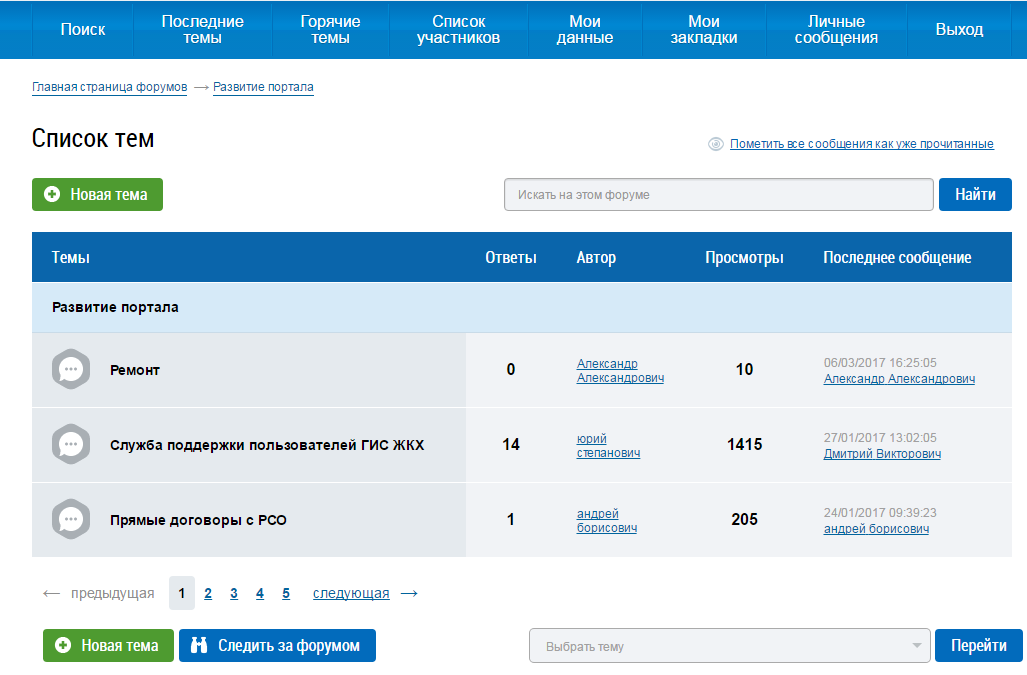The image size is (1027, 675).
Task: Mark all messages as read link
Action: pyautogui.click(x=861, y=144)
